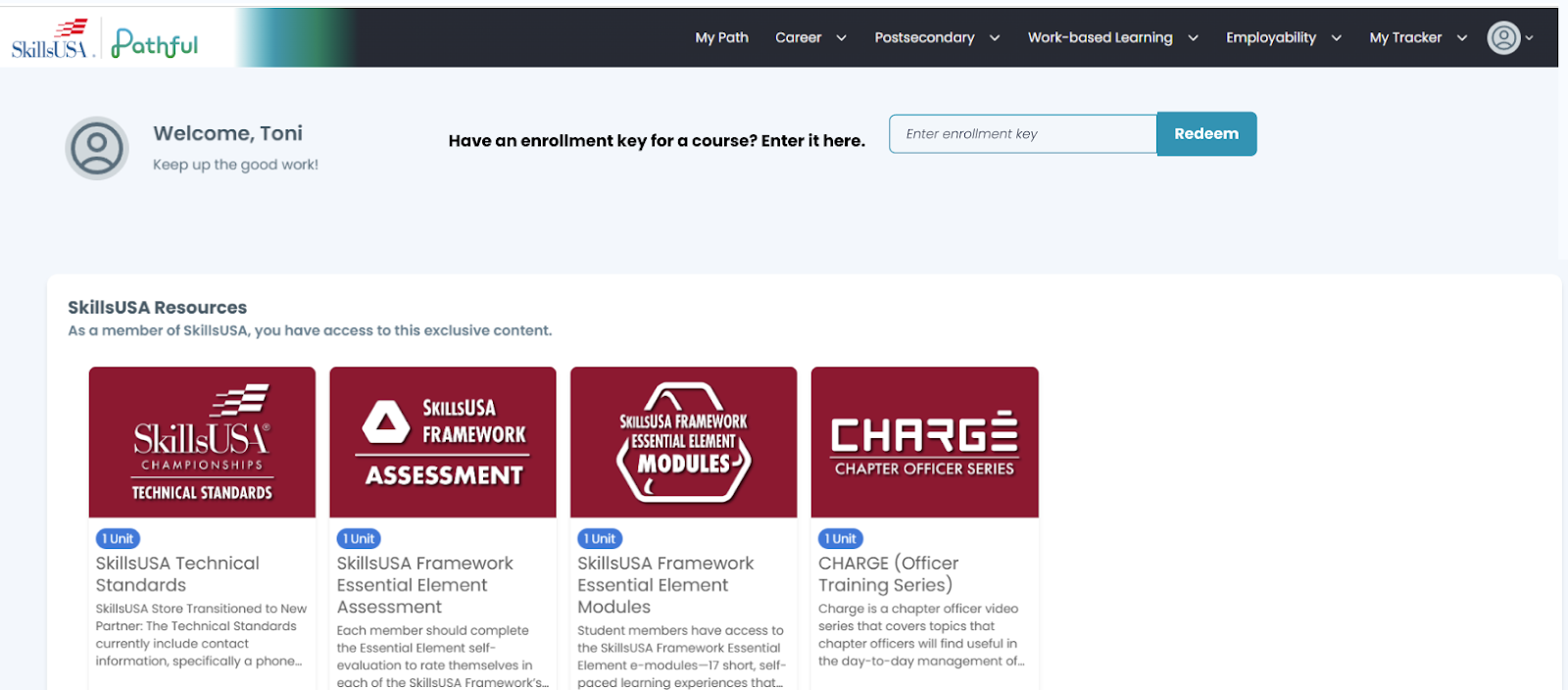This screenshot has width=1568, height=690.
Task: Click the Framework Essential Element Assessment title
Action: coord(424,585)
